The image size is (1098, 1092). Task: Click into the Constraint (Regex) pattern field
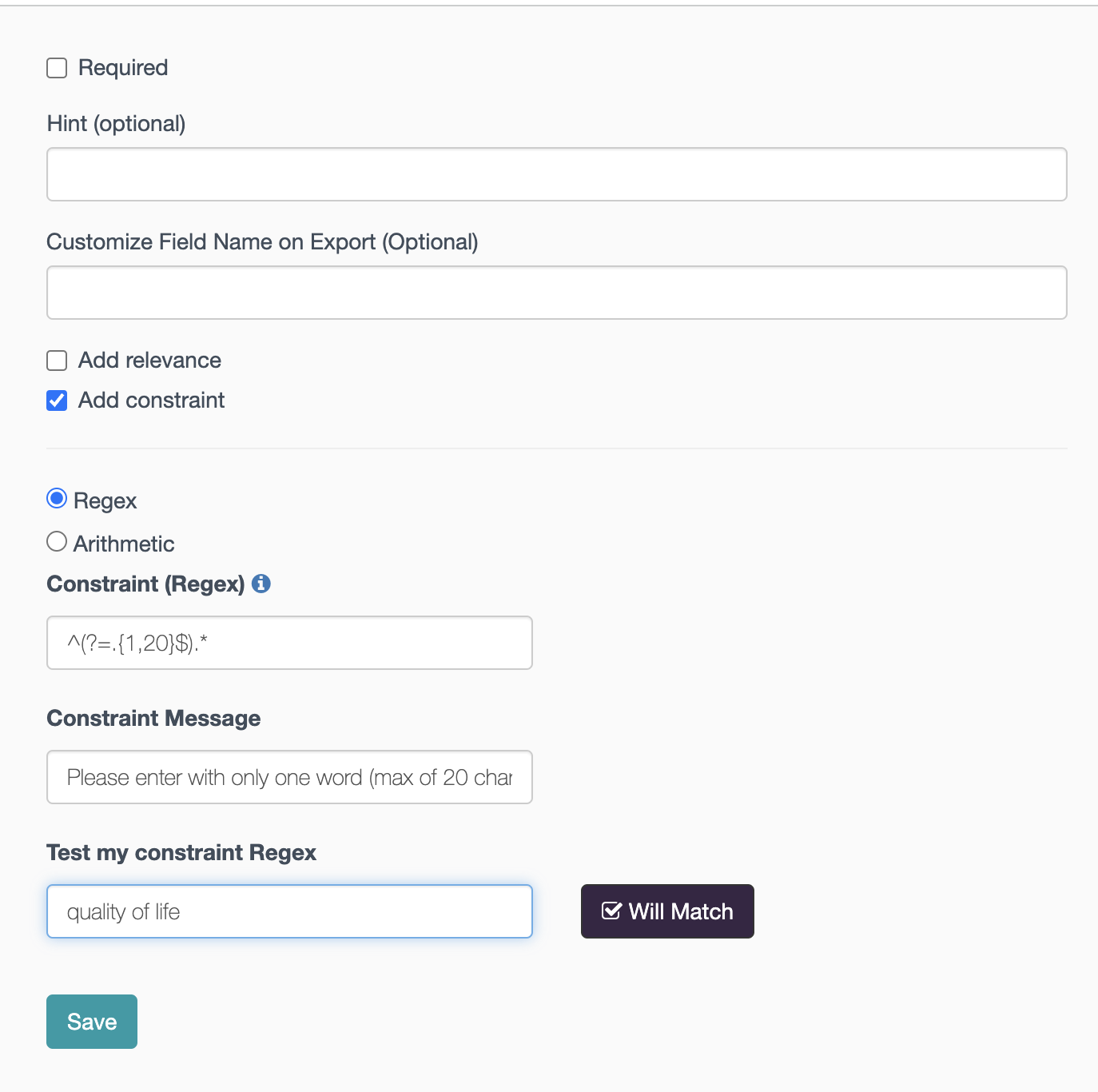coord(289,643)
